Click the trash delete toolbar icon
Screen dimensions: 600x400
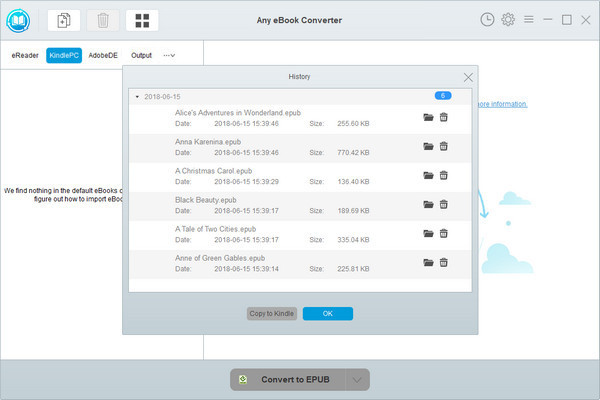(103, 20)
